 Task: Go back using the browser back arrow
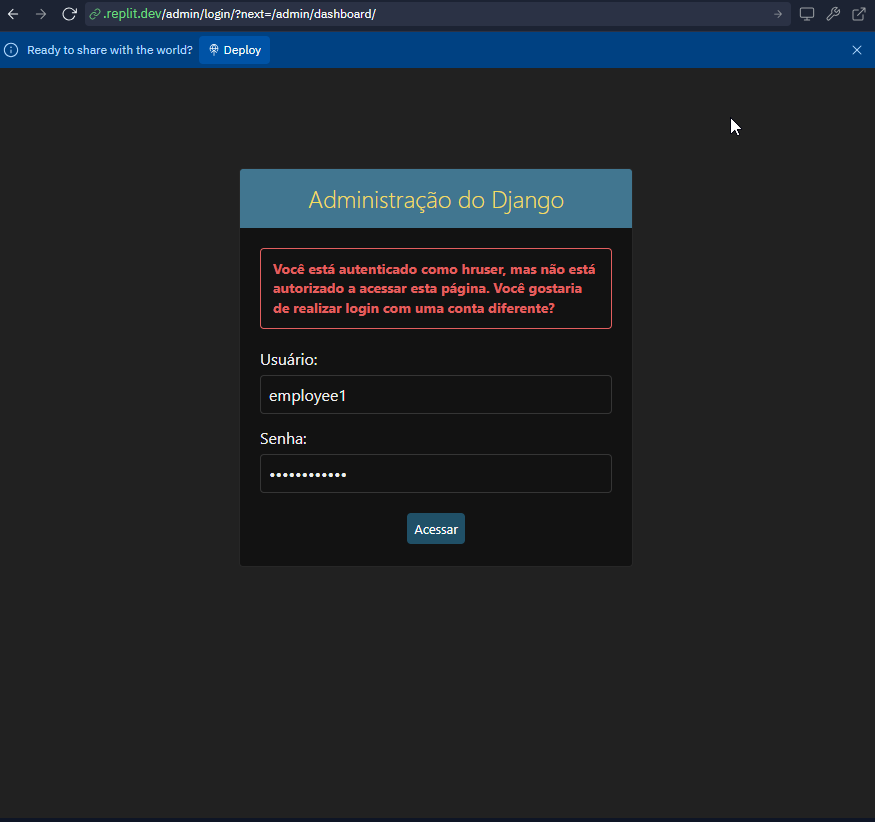coord(13,14)
